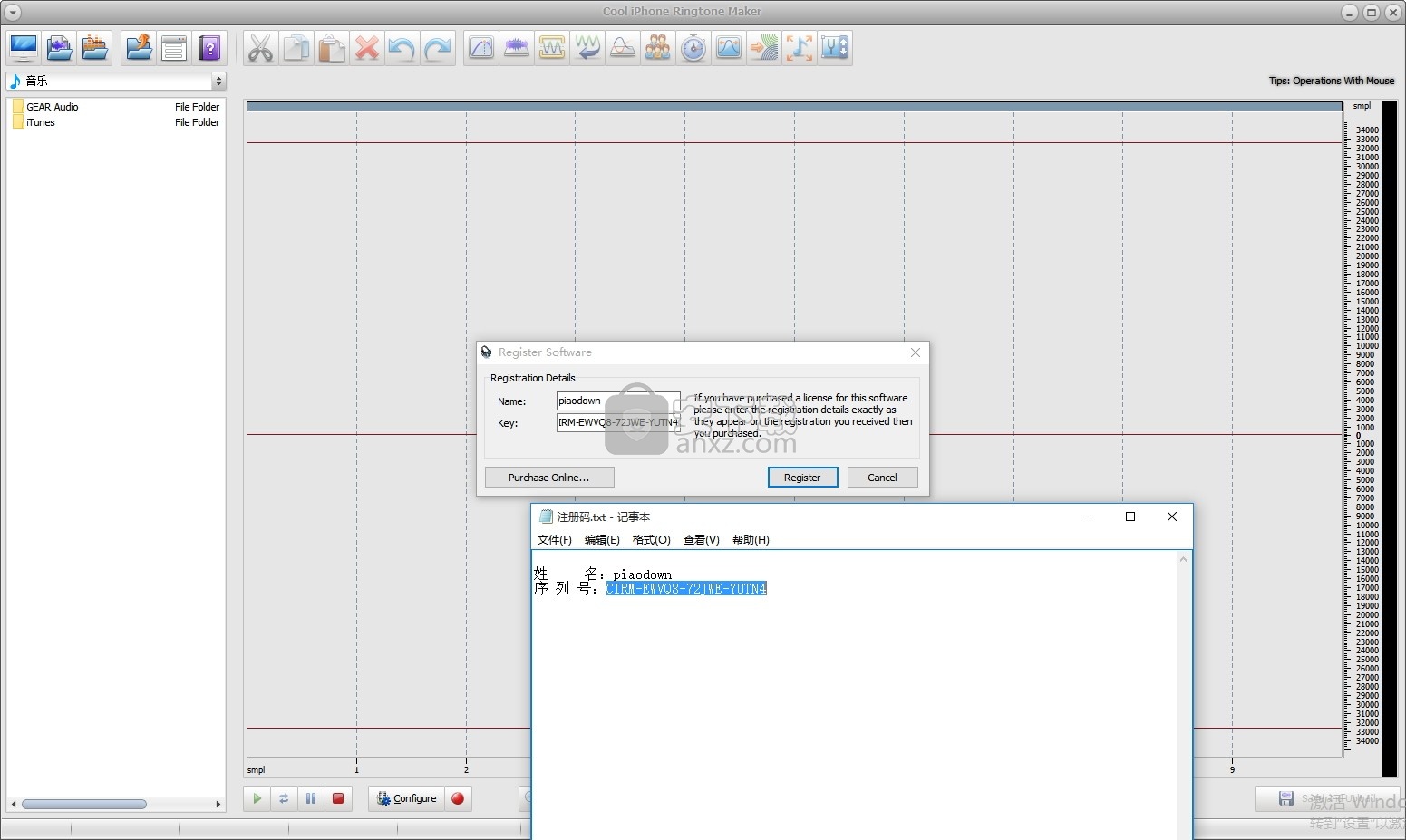Open 文件(F) menu in Notepad
Viewport: 1406px width, 840px height.
tap(554, 540)
